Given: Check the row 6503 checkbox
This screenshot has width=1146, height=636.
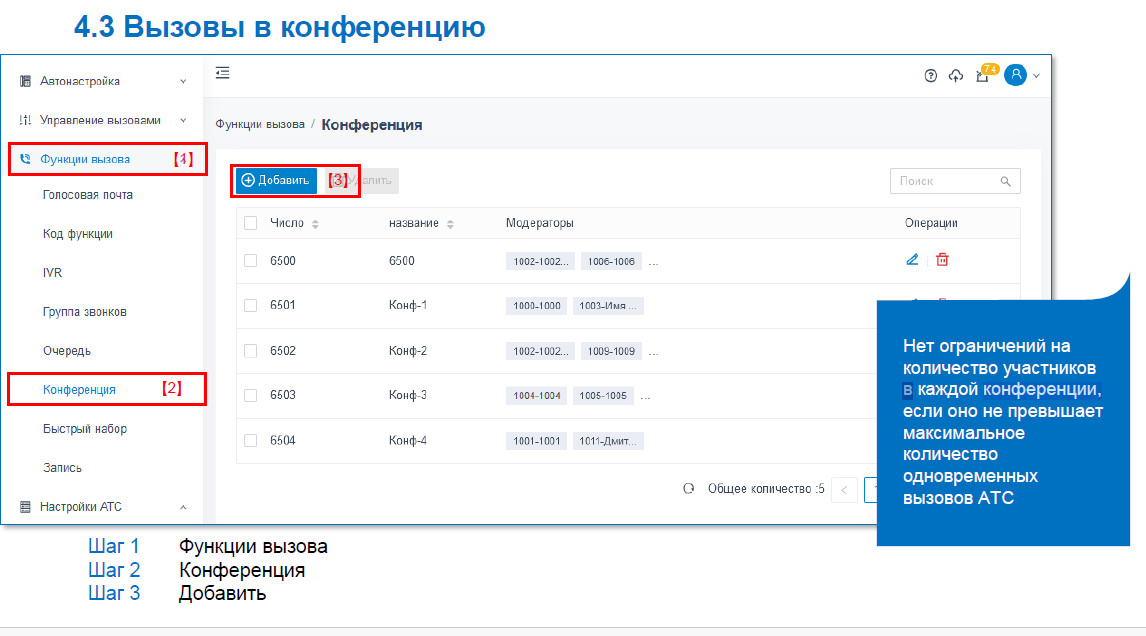Looking at the screenshot, I should tap(251, 395).
